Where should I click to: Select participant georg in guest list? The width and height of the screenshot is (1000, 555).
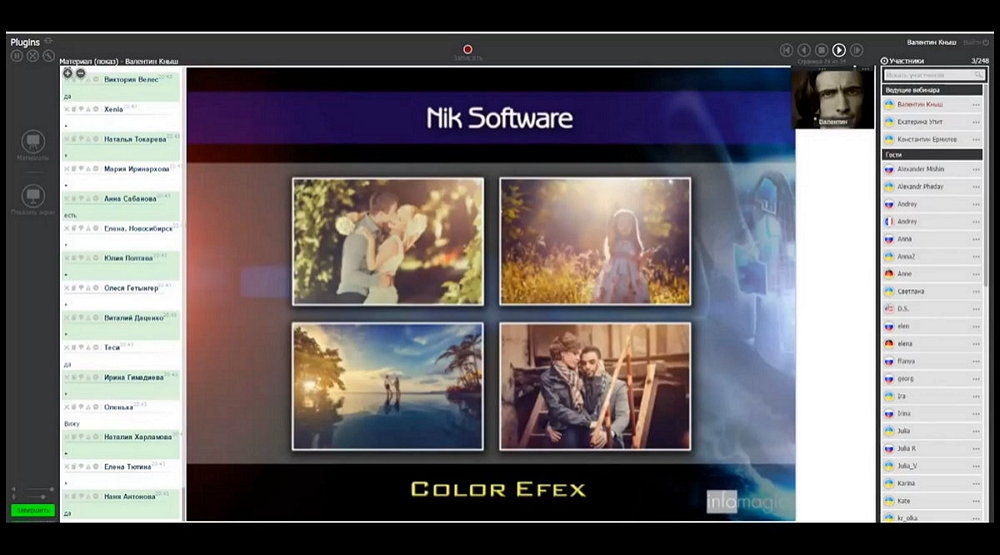click(x=932, y=379)
